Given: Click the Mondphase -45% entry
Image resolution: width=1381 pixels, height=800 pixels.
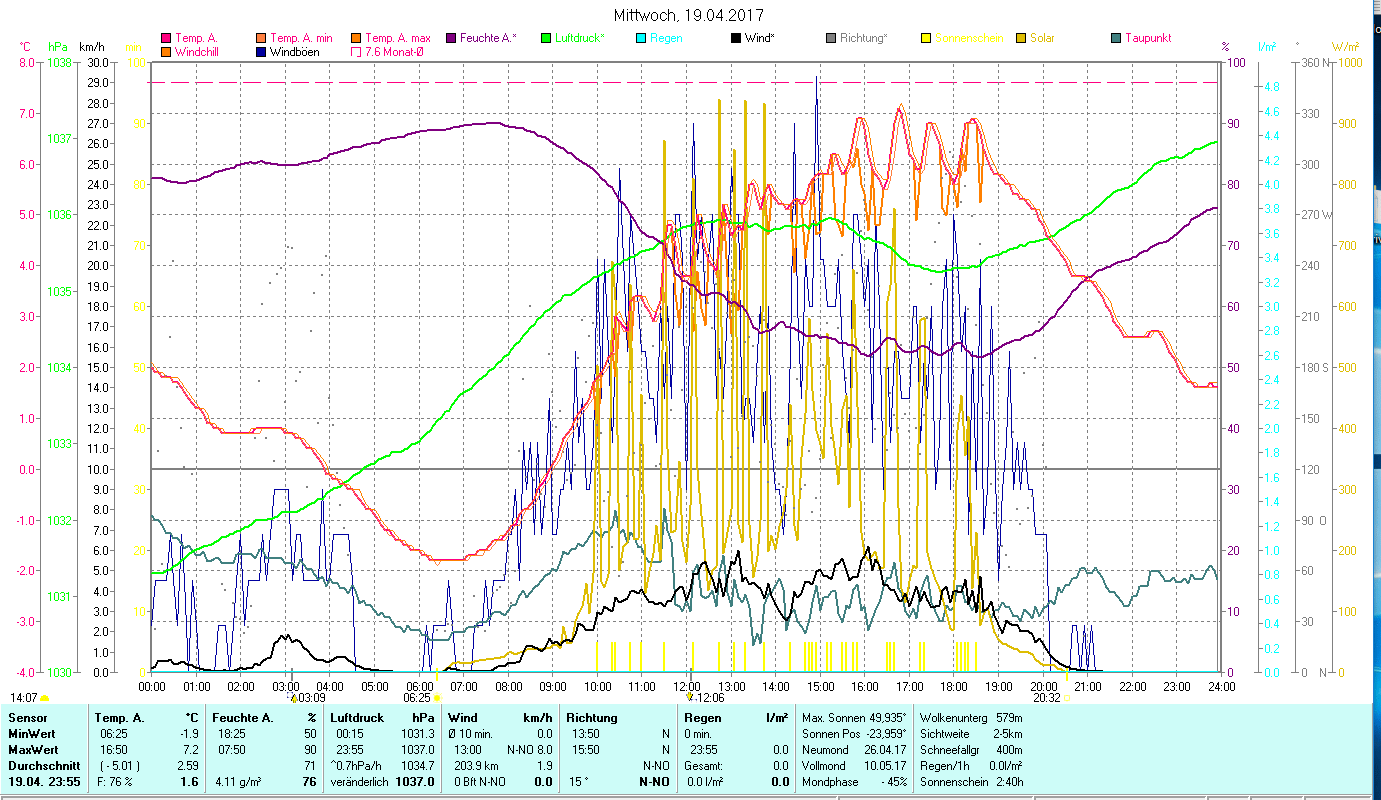Looking at the screenshot, I should (855, 782).
